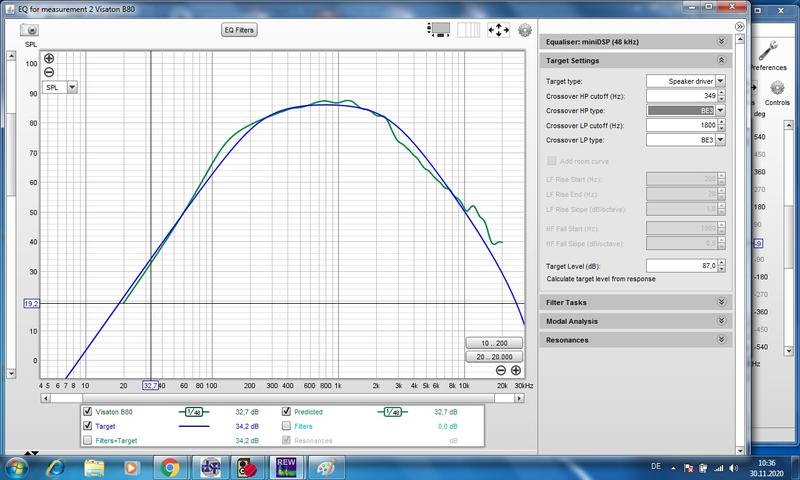Screen dimensions: 800x480
Task: Uncheck the Target trace checkbox
Action: (x=88, y=426)
